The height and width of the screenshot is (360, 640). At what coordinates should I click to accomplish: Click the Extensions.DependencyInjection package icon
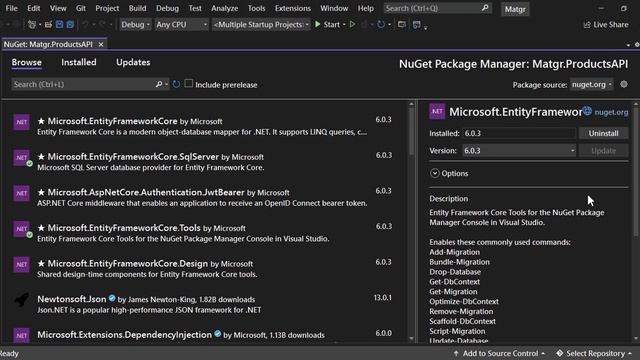pyautogui.click(x=21, y=335)
